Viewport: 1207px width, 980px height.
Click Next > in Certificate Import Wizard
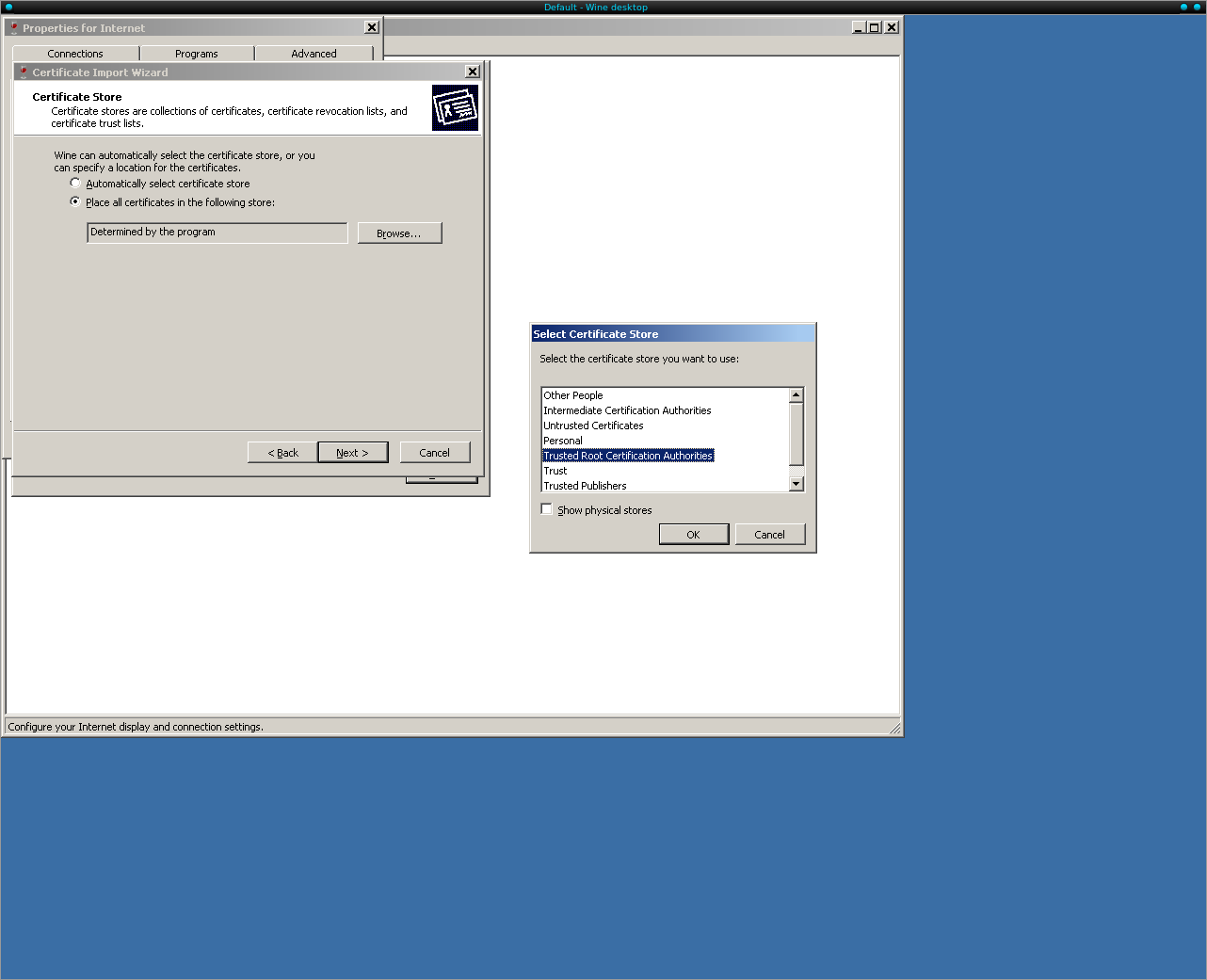pyautogui.click(x=352, y=453)
